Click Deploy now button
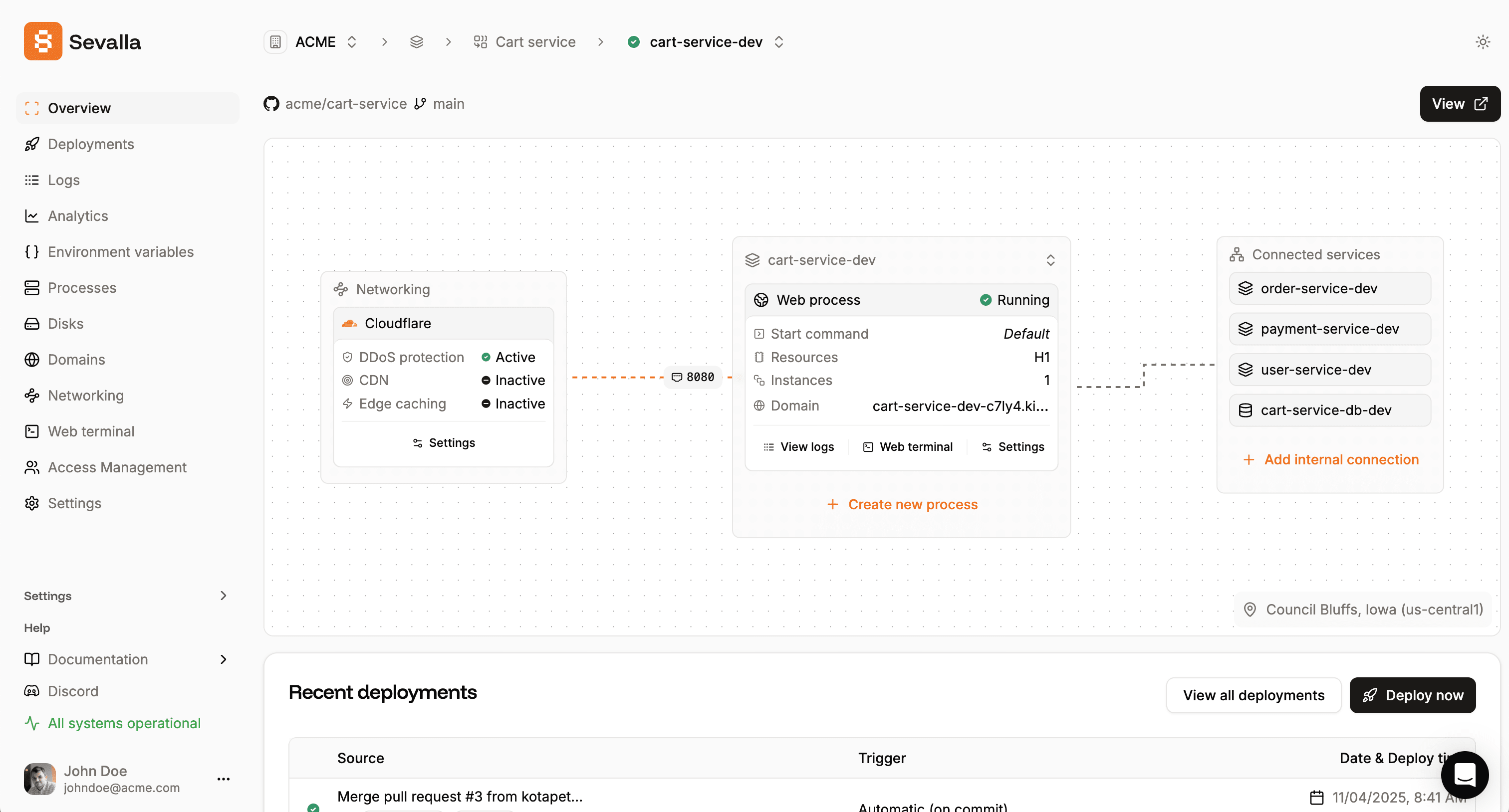 click(x=1412, y=695)
